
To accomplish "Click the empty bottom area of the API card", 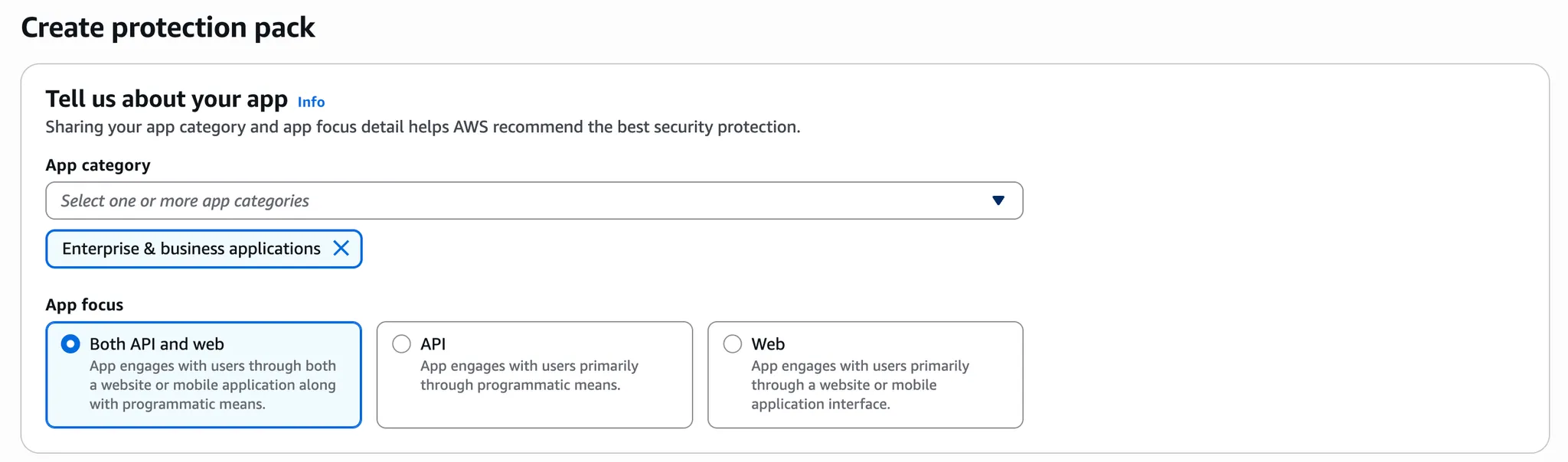I will point(534,412).
